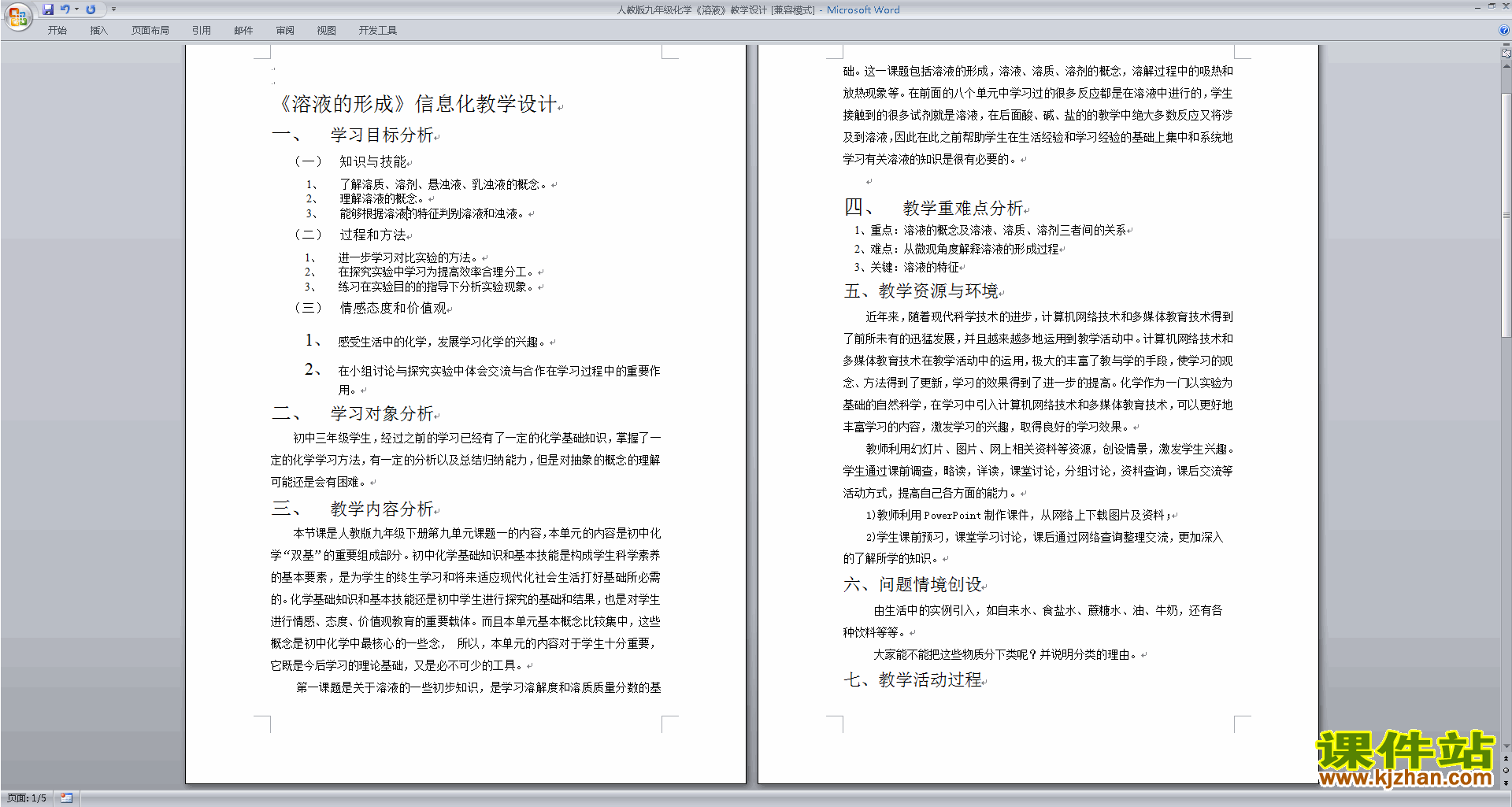The width and height of the screenshot is (1512, 807).
Task: Click the vertical scrollbar up arrow
Action: [1506, 66]
